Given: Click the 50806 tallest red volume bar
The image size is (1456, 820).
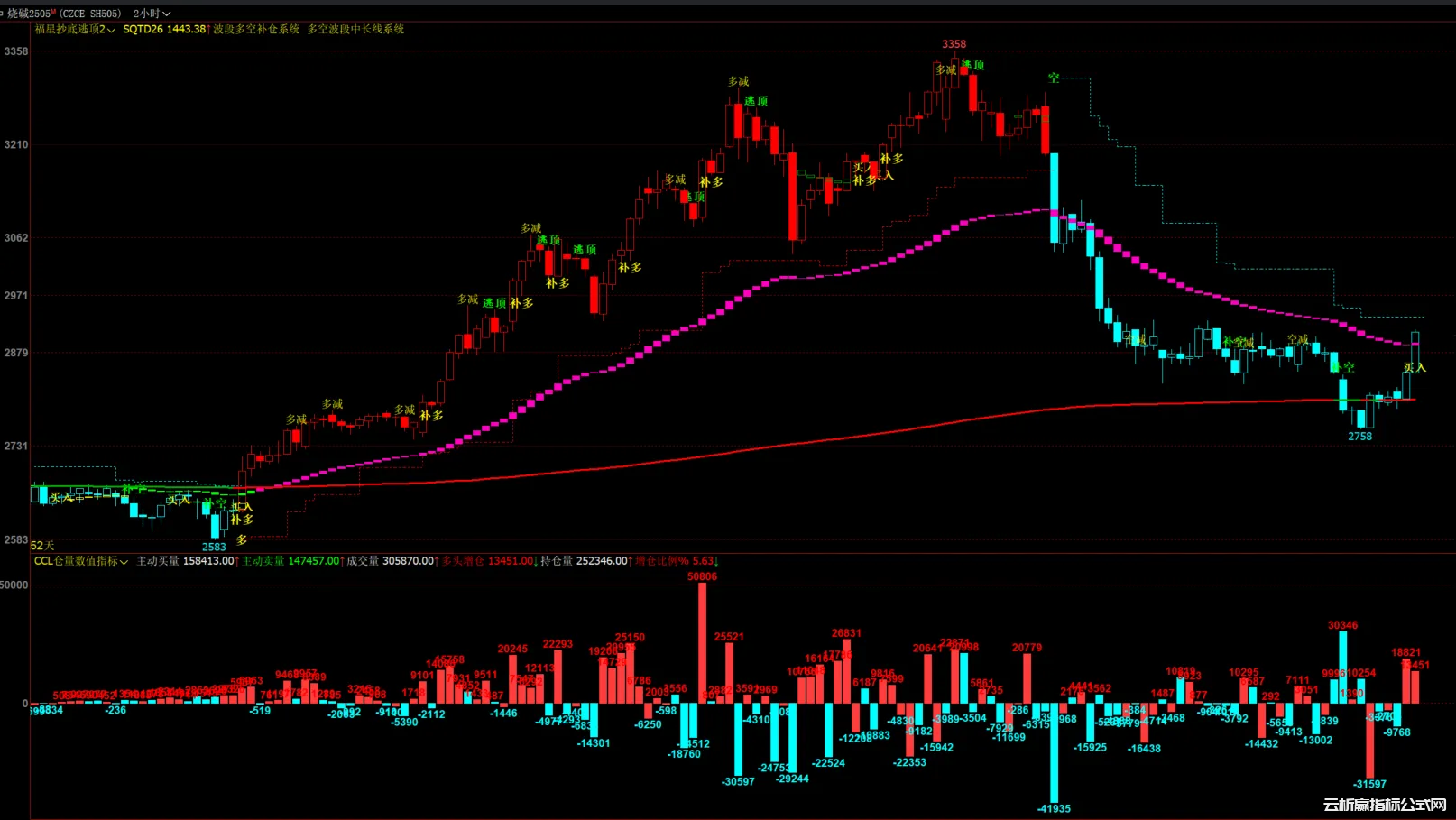Looking at the screenshot, I should coord(702,640).
